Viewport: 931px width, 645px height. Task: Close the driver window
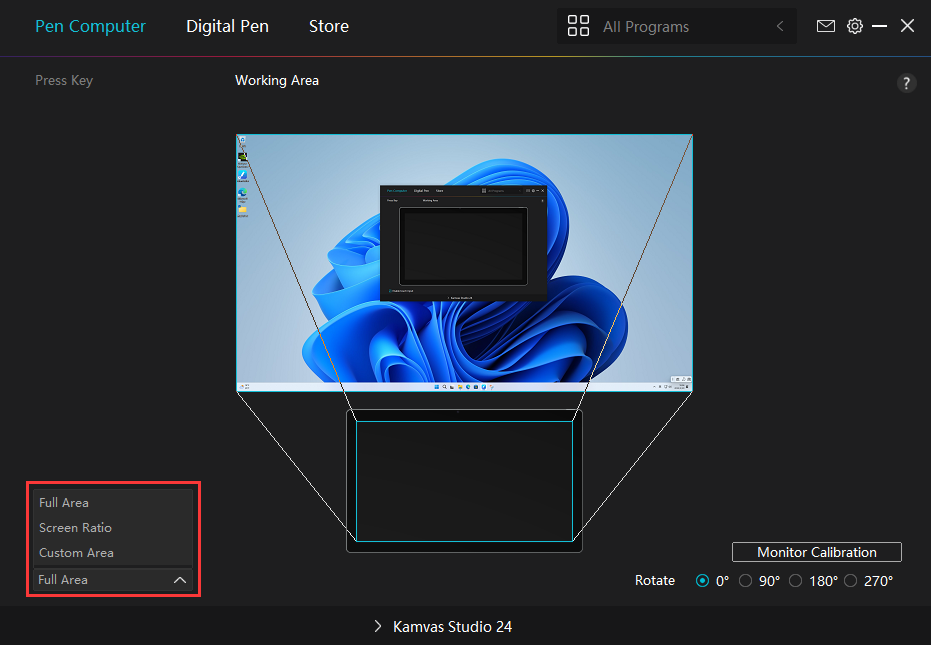907,26
